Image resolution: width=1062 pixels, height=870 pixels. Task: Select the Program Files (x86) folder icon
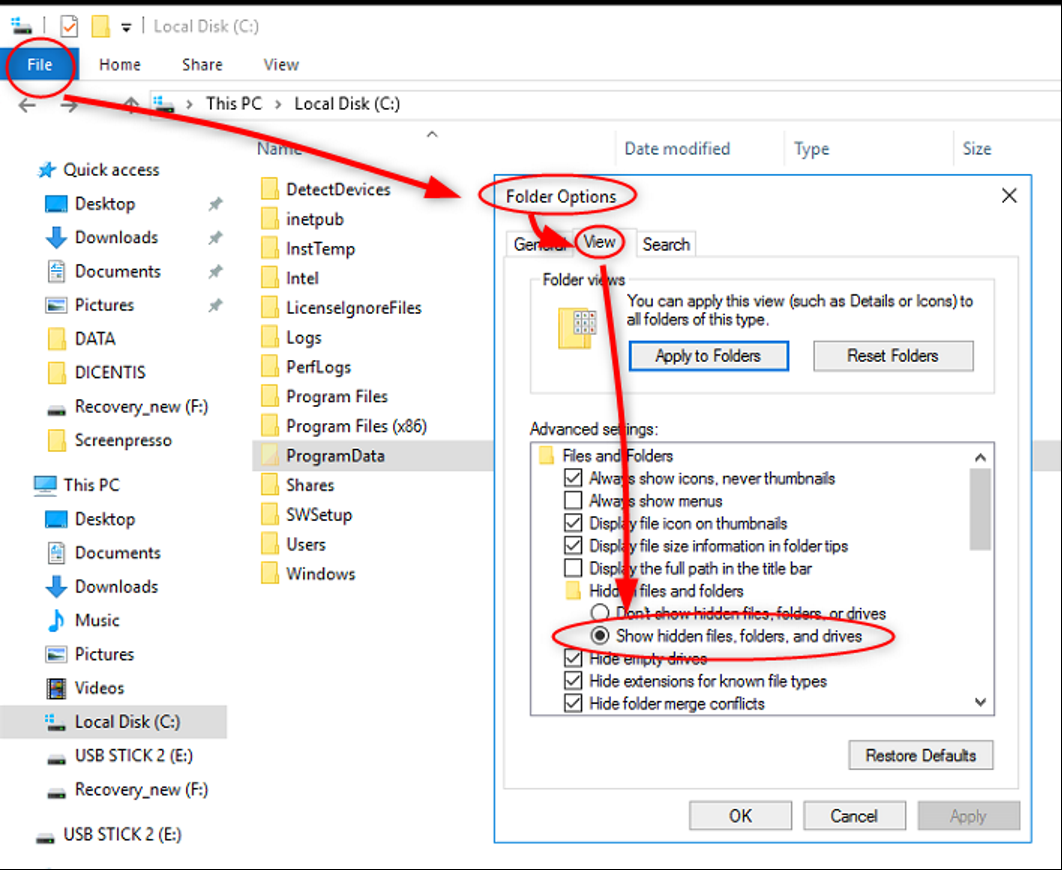point(270,426)
